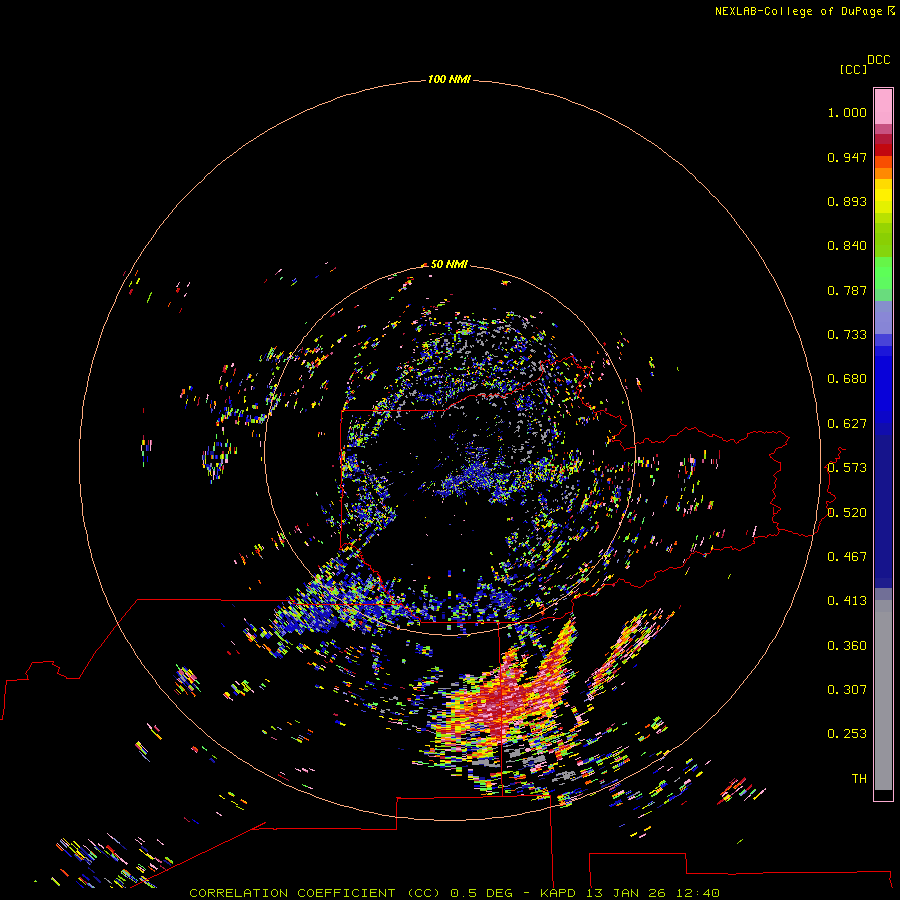This screenshot has width=900, height=900.
Task: Click the 0.733 legend value
Action: click(x=847, y=335)
